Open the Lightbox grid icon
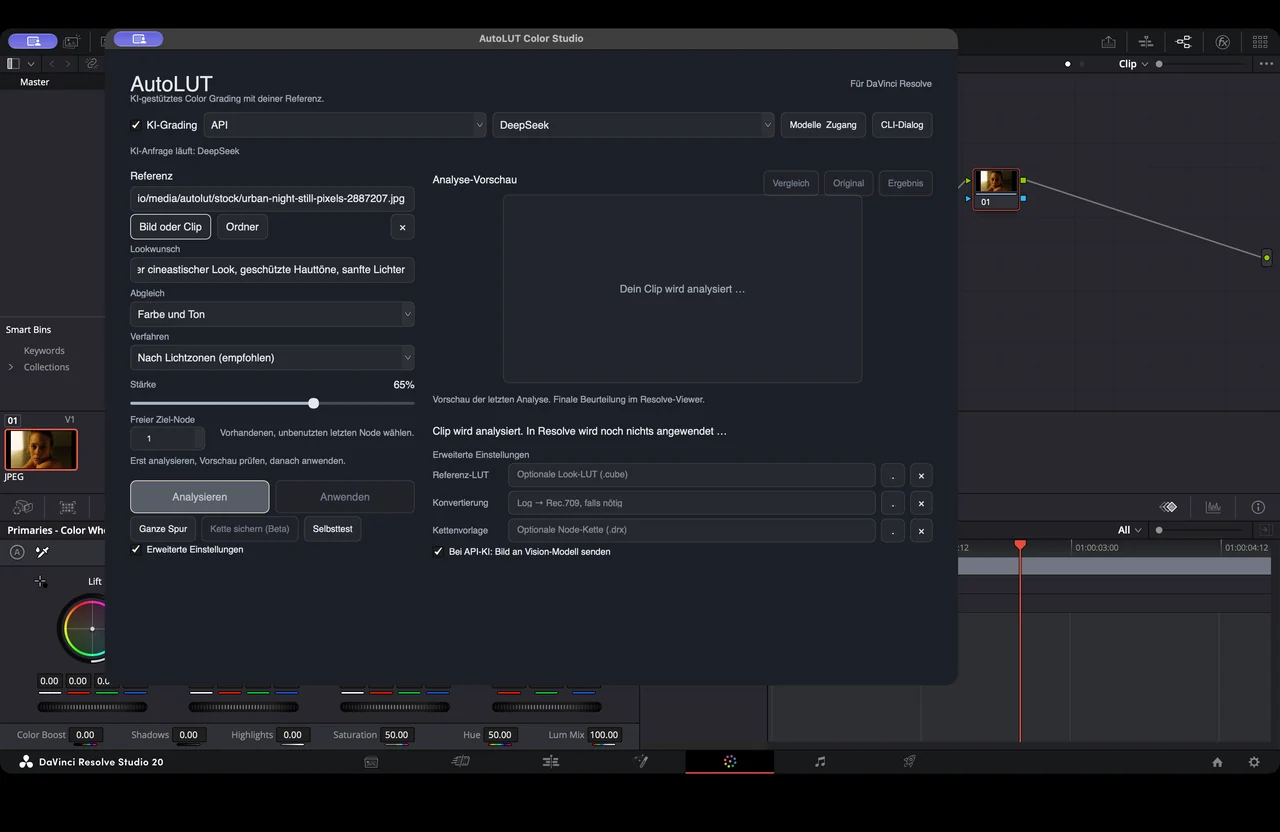This screenshot has width=1280, height=832. click(1259, 42)
